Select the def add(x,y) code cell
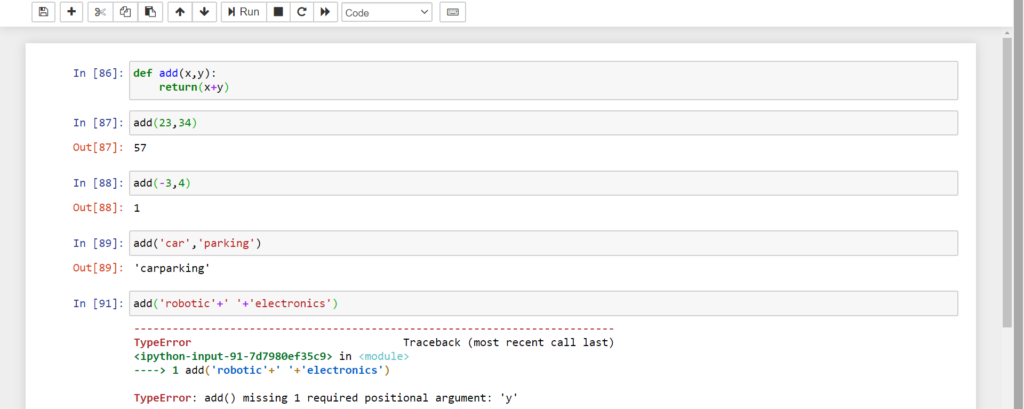Image resolution: width=1024 pixels, height=409 pixels. coord(543,80)
